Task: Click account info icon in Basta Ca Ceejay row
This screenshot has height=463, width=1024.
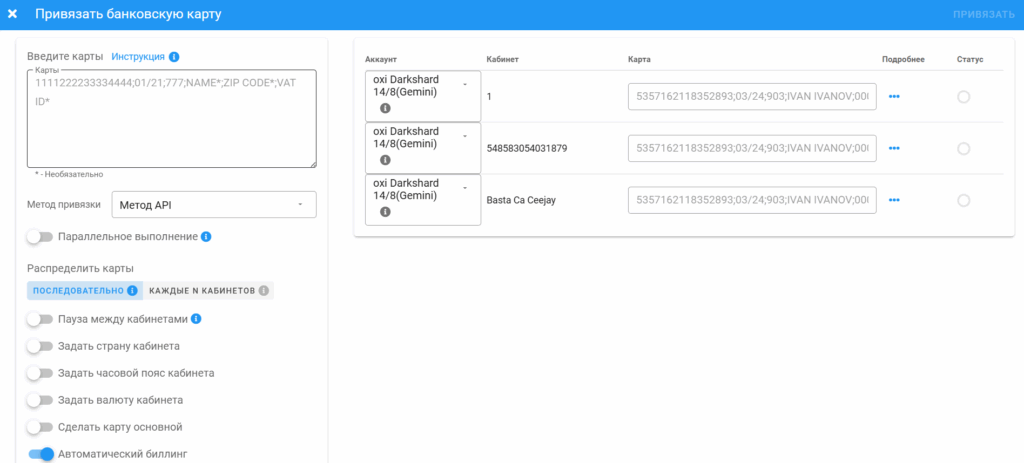Action: tap(385, 212)
